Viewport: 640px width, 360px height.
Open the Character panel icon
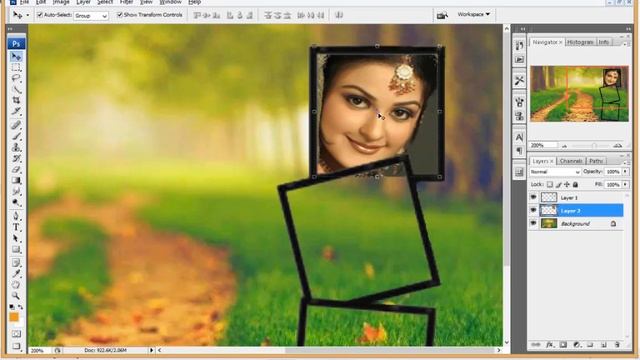click(519, 137)
